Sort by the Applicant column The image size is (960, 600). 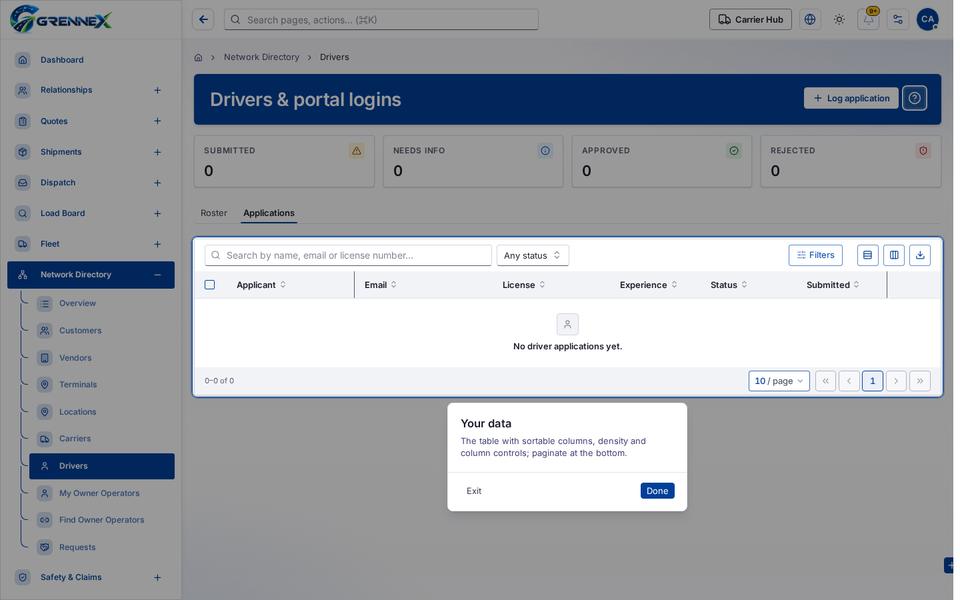tap(261, 285)
